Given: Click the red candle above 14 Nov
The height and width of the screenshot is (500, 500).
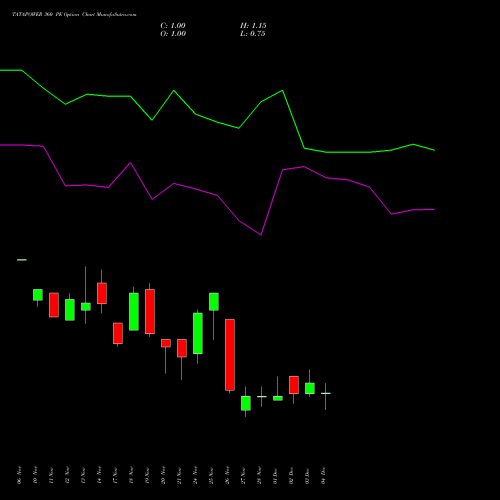Looking at the screenshot, I should 102,293.
